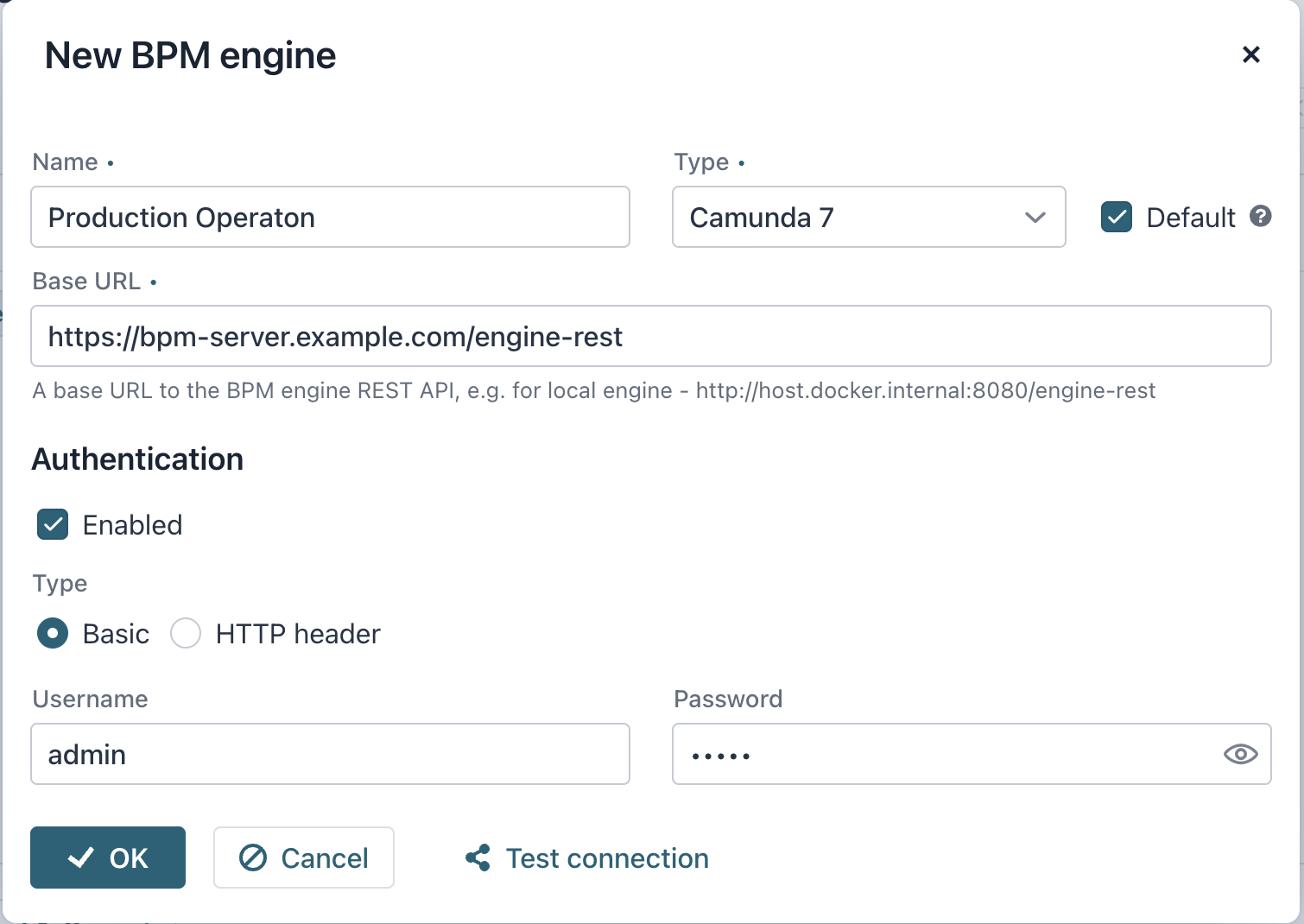
Task: Select the HTTP header authentication type
Action: click(185, 633)
